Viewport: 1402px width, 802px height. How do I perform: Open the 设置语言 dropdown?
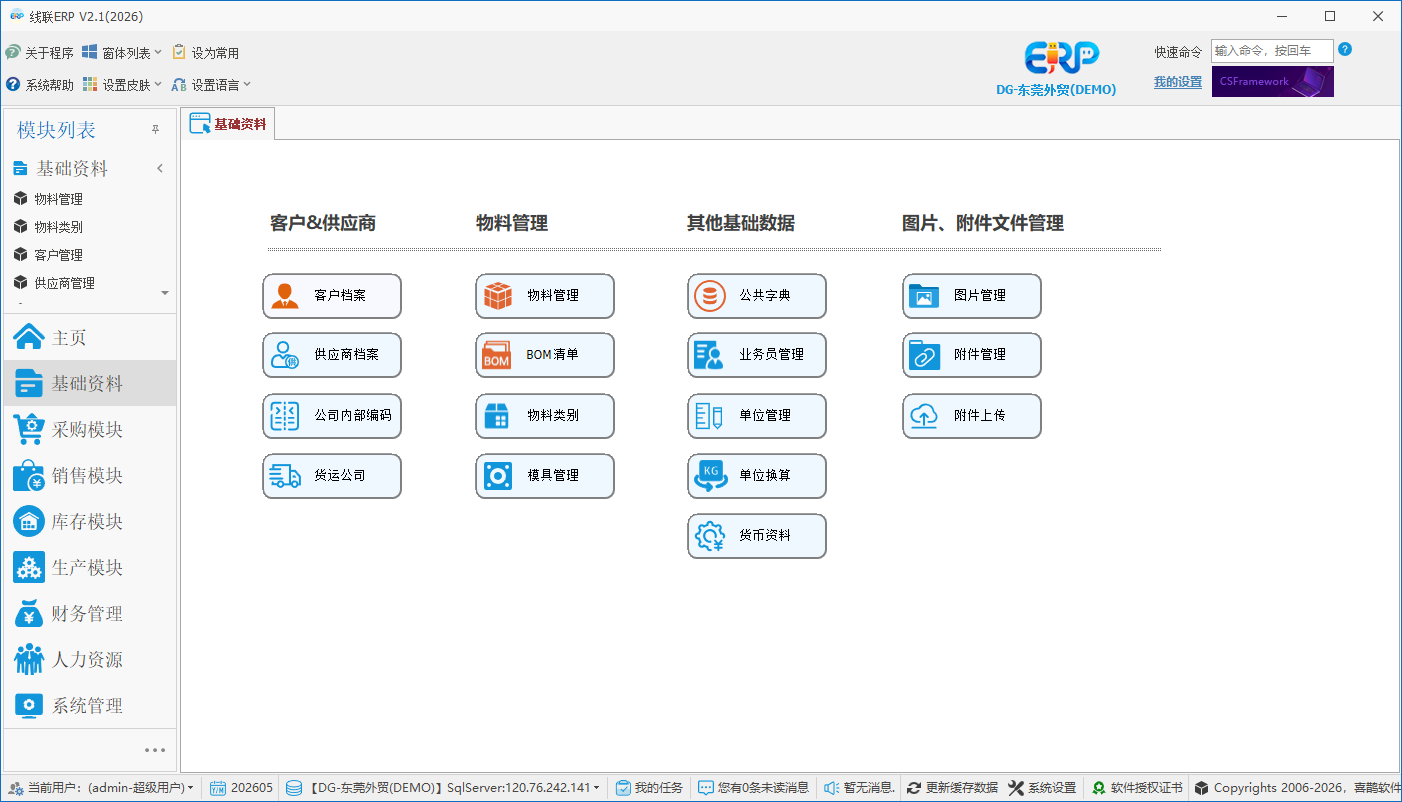pos(211,85)
